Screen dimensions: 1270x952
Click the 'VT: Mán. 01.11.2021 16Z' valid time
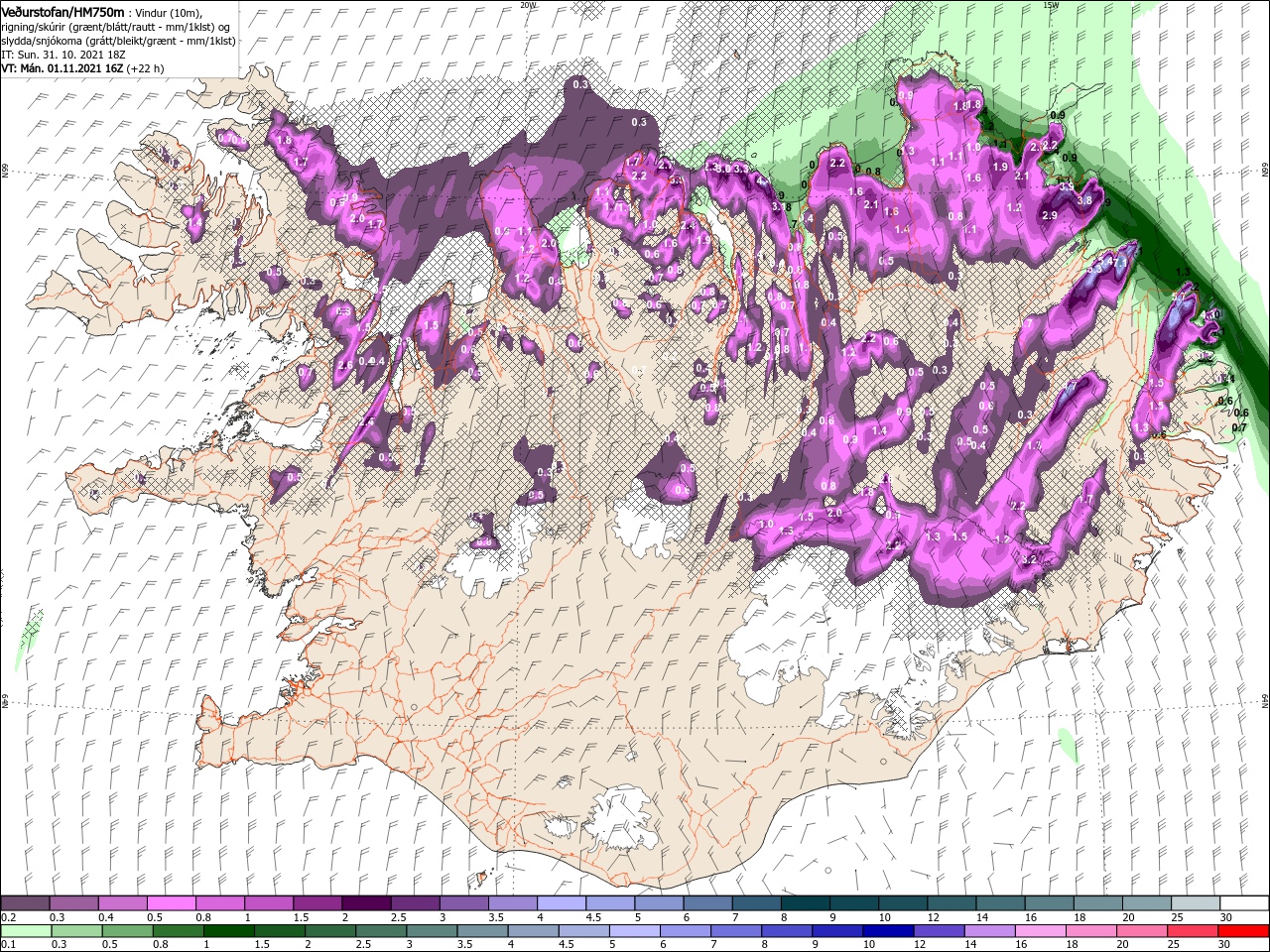point(62,68)
